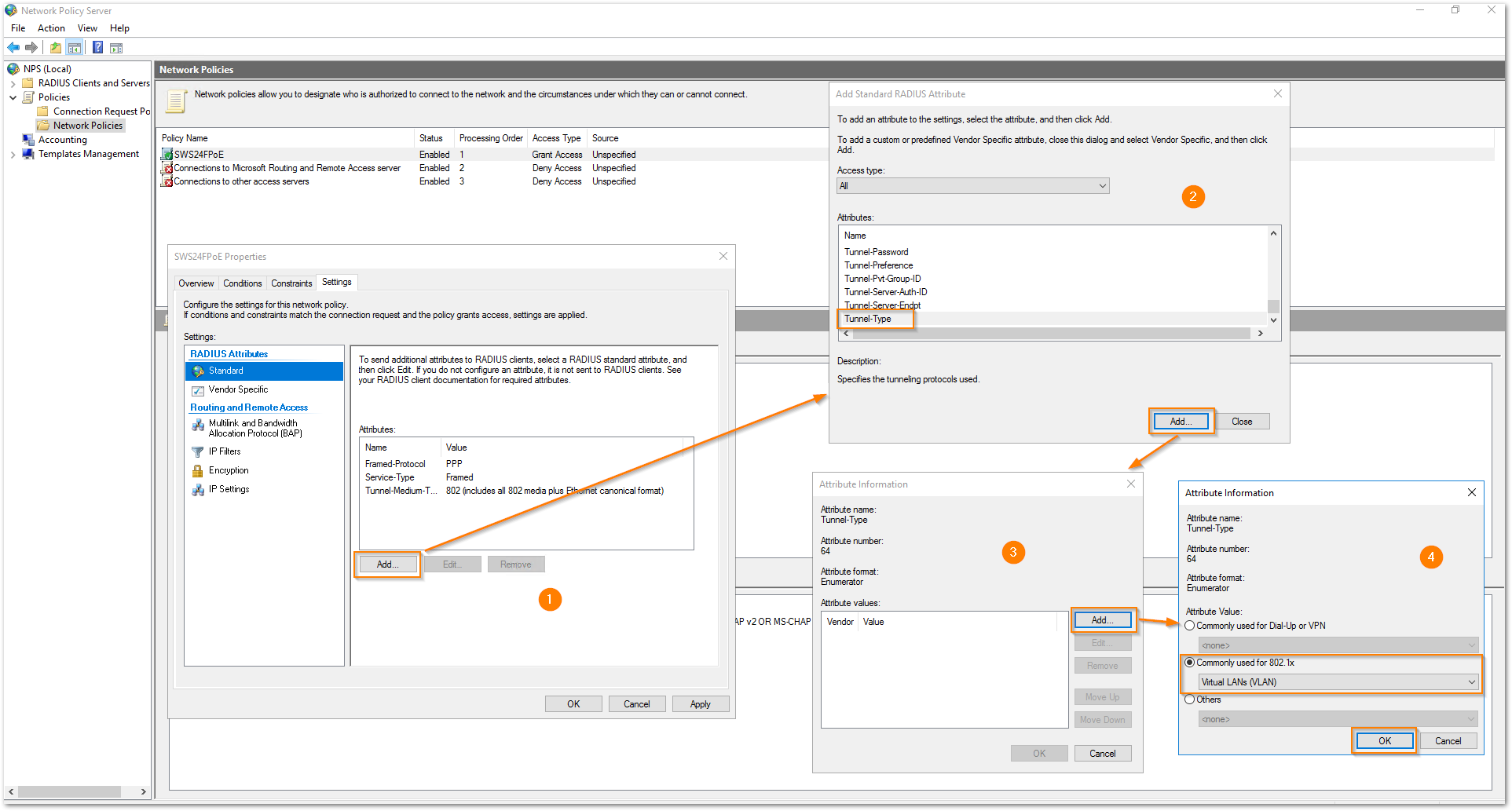Image resolution: width=1512 pixels, height=811 pixels.
Task: Open the Virtual LANs (VLAN) dropdown
Action: tap(1338, 682)
